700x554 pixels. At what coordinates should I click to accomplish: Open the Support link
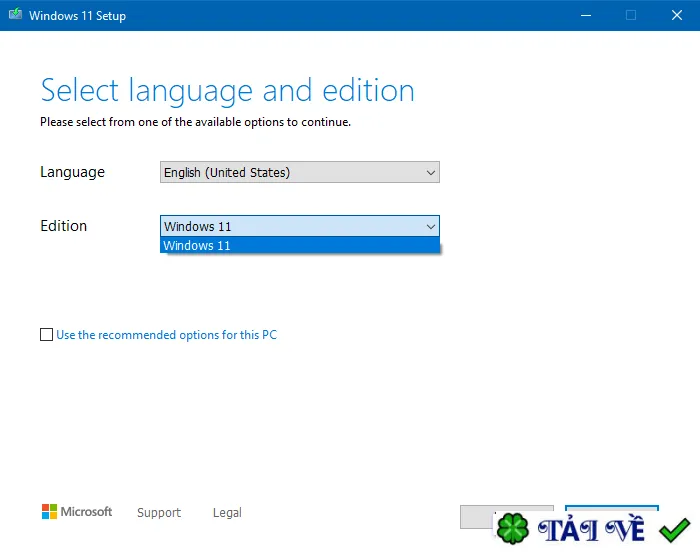(159, 512)
